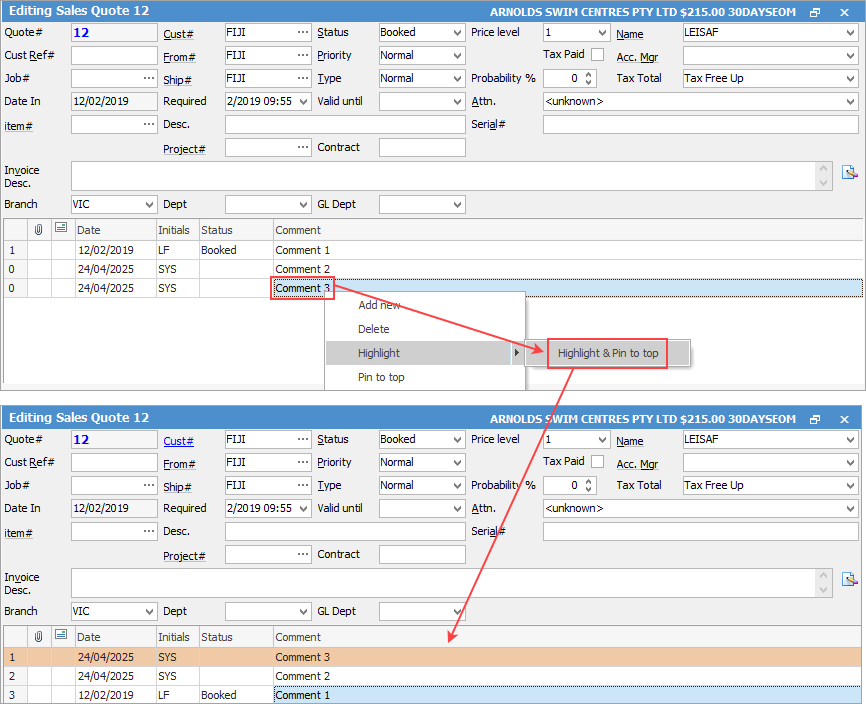Image resolution: width=866 pixels, height=704 pixels.
Task: Toggle Tax Paid checkbox in lower window
Action: (598, 461)
